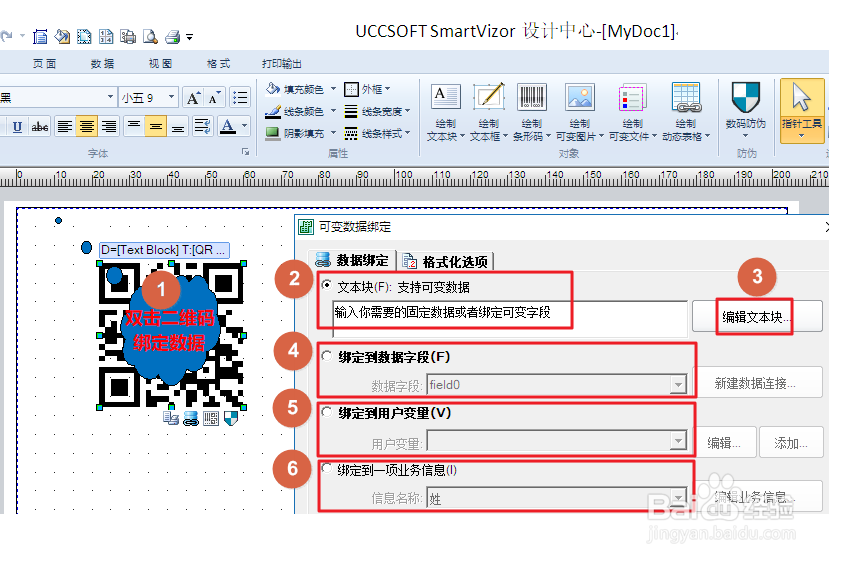Open 线条宽度 line width dropdown
The height and width of the screenshot is (563, 844).
[x=377, y=111]
